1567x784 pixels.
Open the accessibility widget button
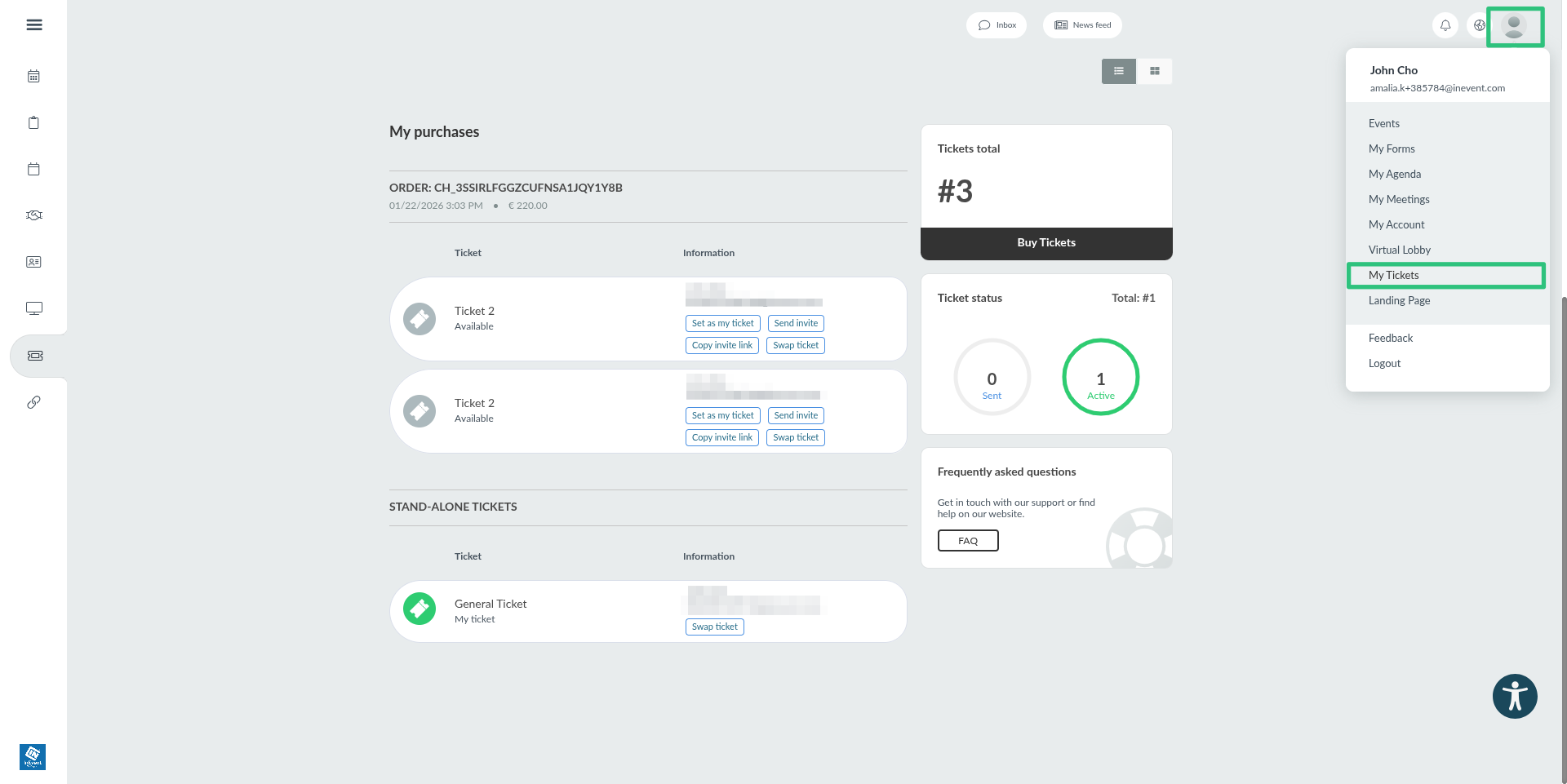pos(1515,696)
